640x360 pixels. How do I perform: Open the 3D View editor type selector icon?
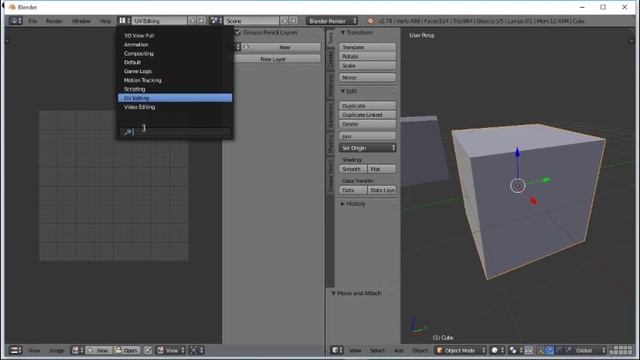coord(337,350)
